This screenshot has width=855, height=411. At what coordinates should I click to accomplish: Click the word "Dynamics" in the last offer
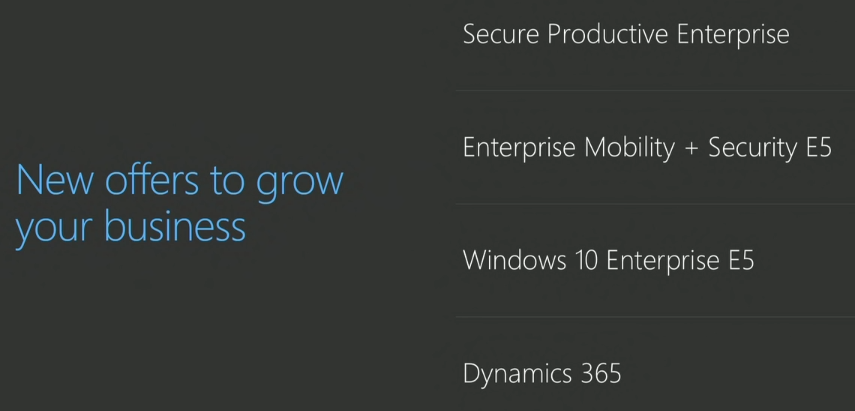(x=517, y=375)
